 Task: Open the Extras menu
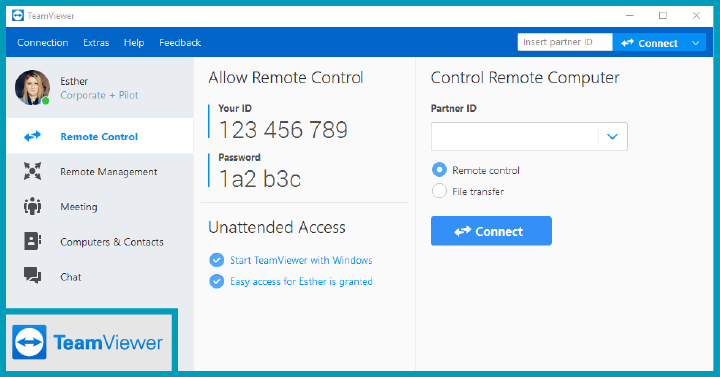[96, 43]
